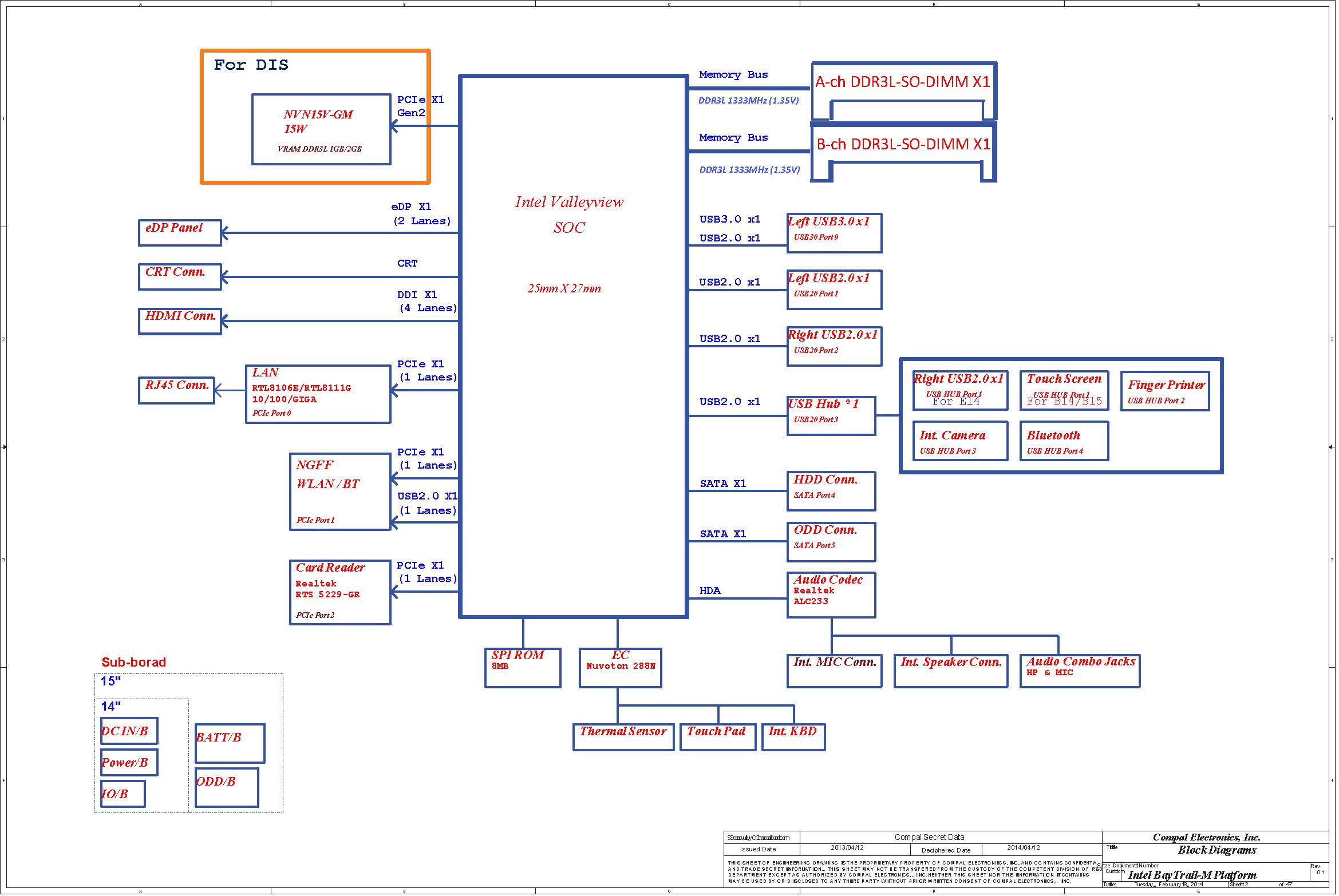Click the HDMI Conn. box
This screenshot has height=896, width=1339.
[x=180, y=322]
